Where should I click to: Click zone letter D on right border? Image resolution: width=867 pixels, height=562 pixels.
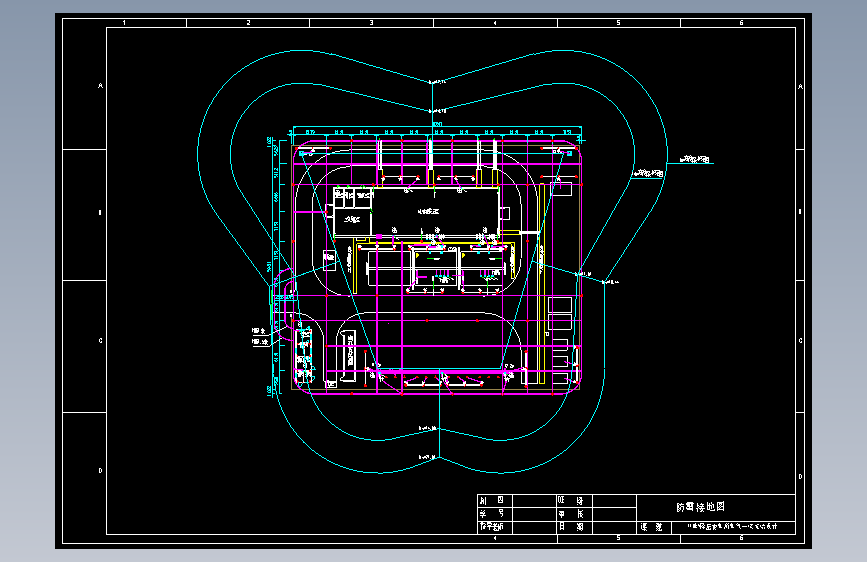click(801, 476)
